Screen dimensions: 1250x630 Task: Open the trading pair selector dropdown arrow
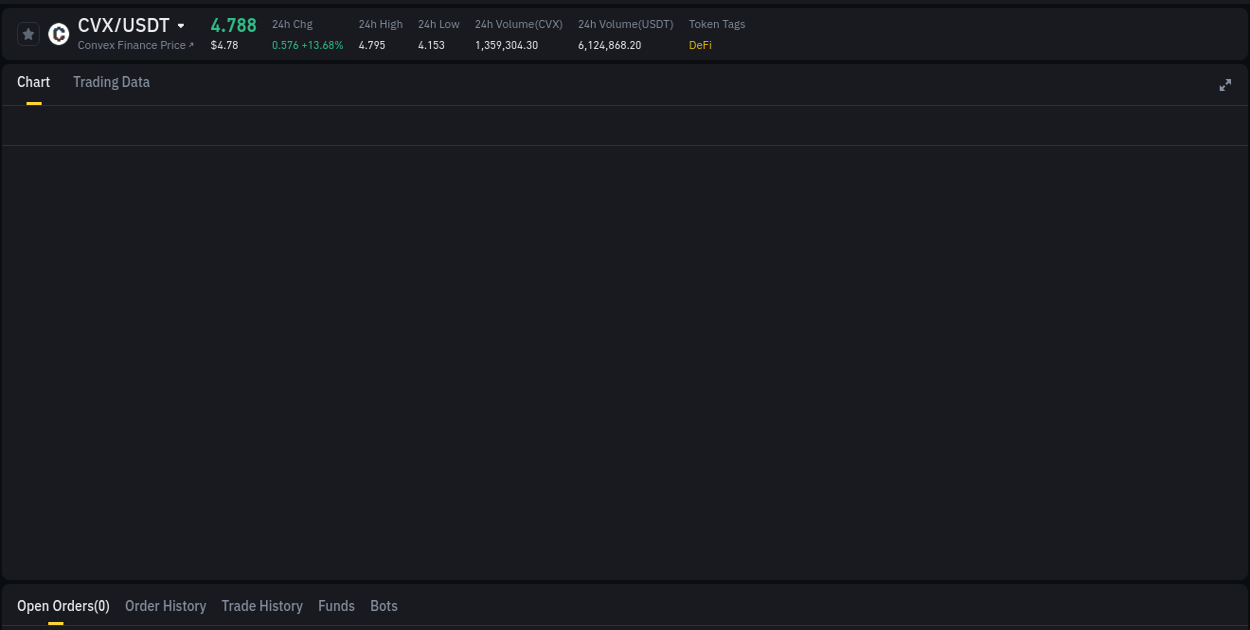click(182, 25)
